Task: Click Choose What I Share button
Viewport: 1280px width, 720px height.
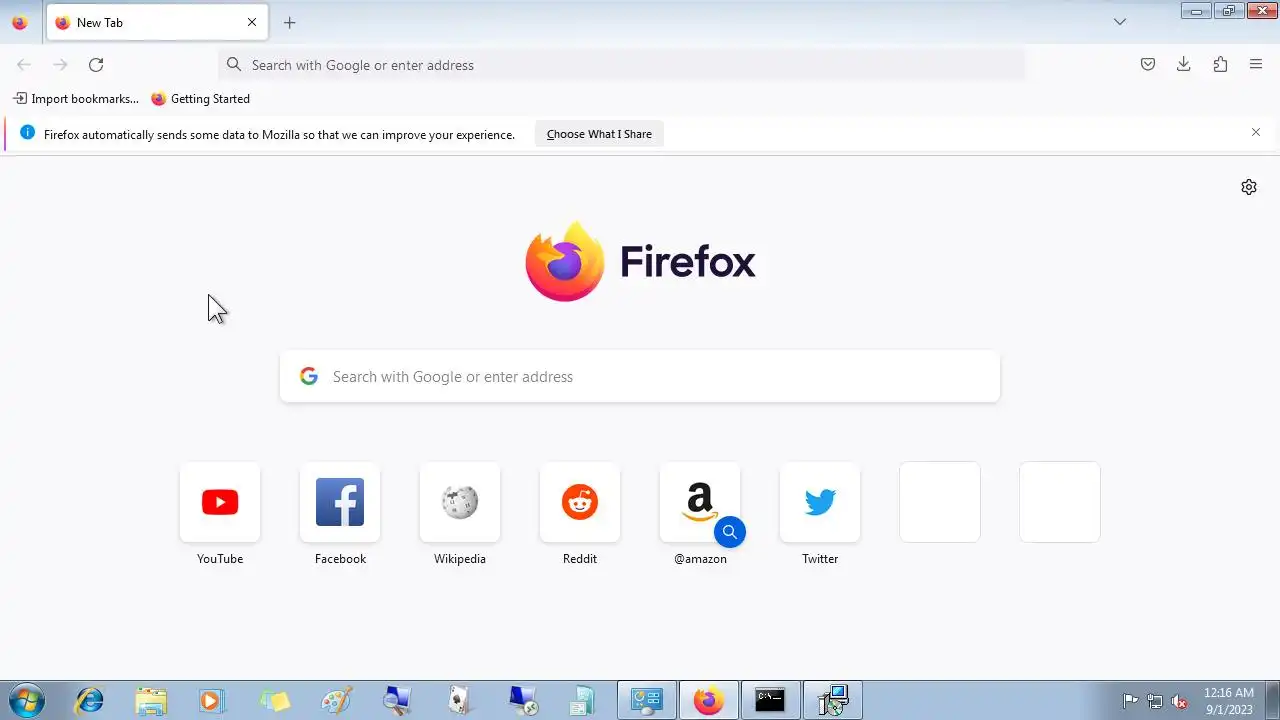Action: point(599,134)
